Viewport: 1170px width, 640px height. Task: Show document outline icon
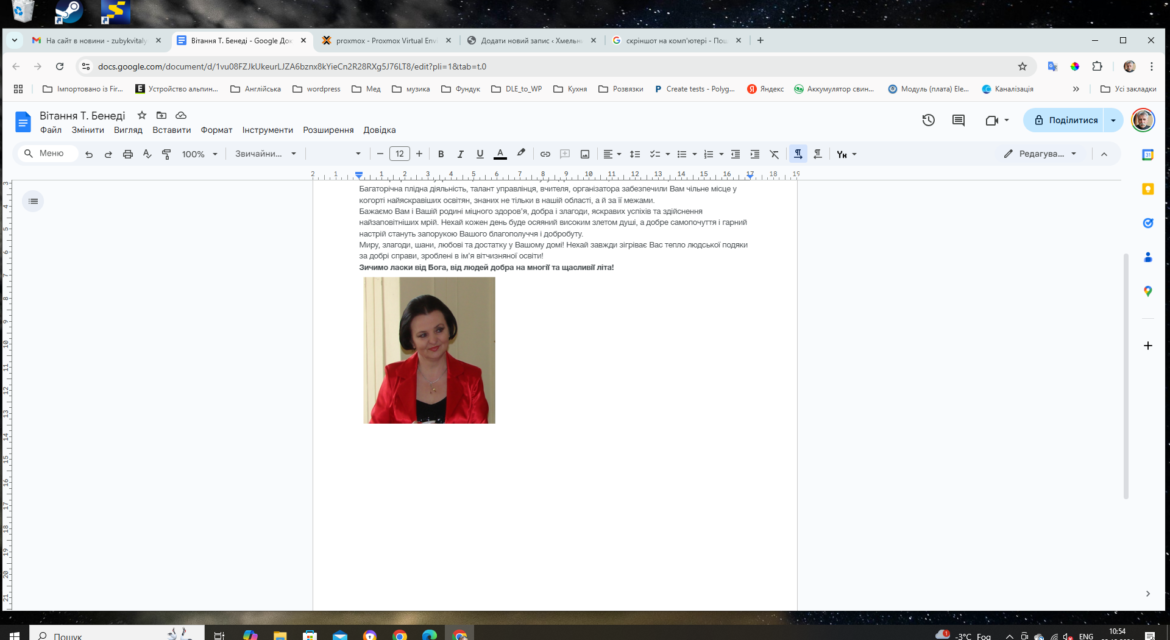(33, 201)
